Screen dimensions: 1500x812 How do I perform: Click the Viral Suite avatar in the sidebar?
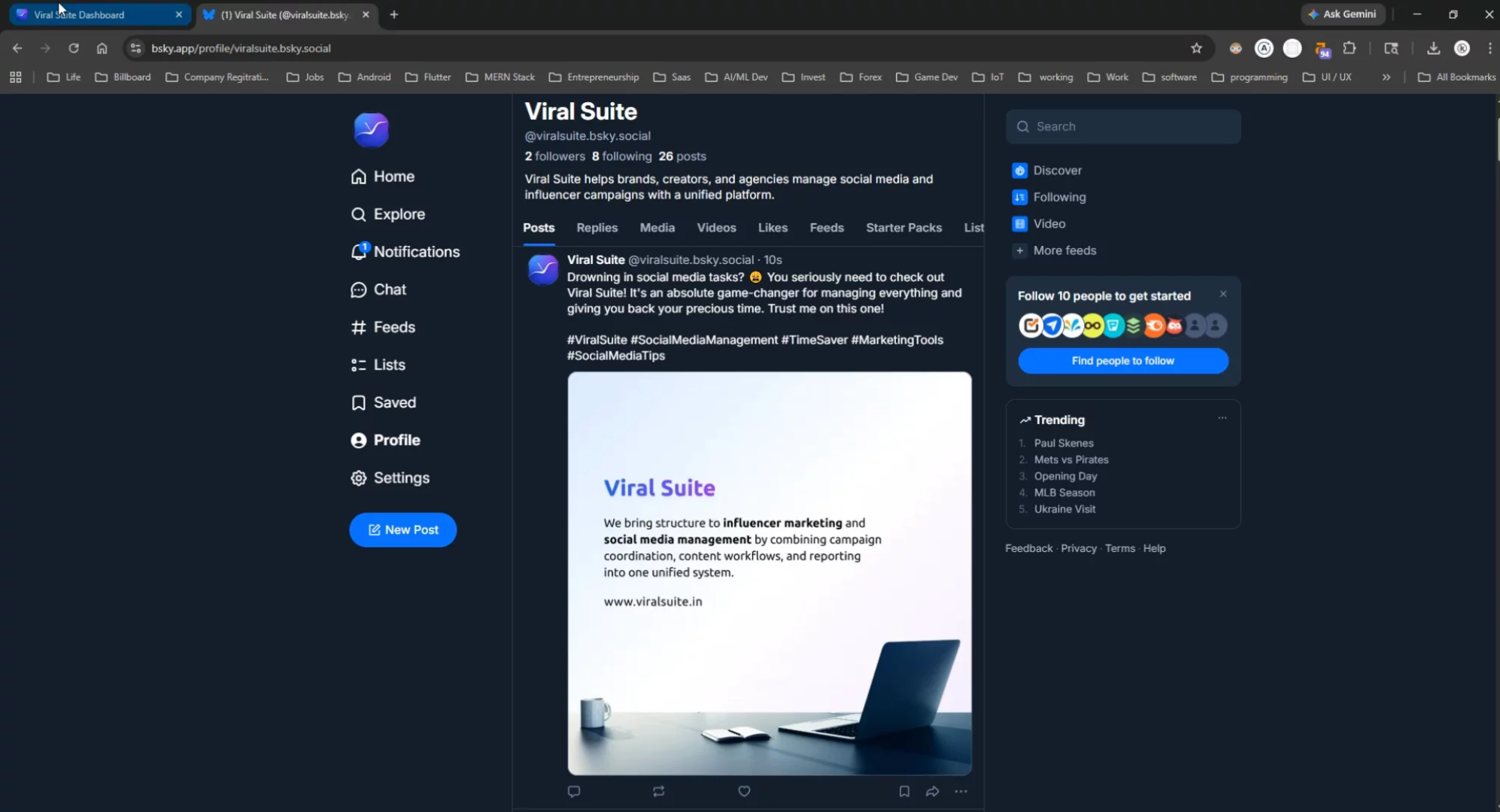[x=372, y=130]
